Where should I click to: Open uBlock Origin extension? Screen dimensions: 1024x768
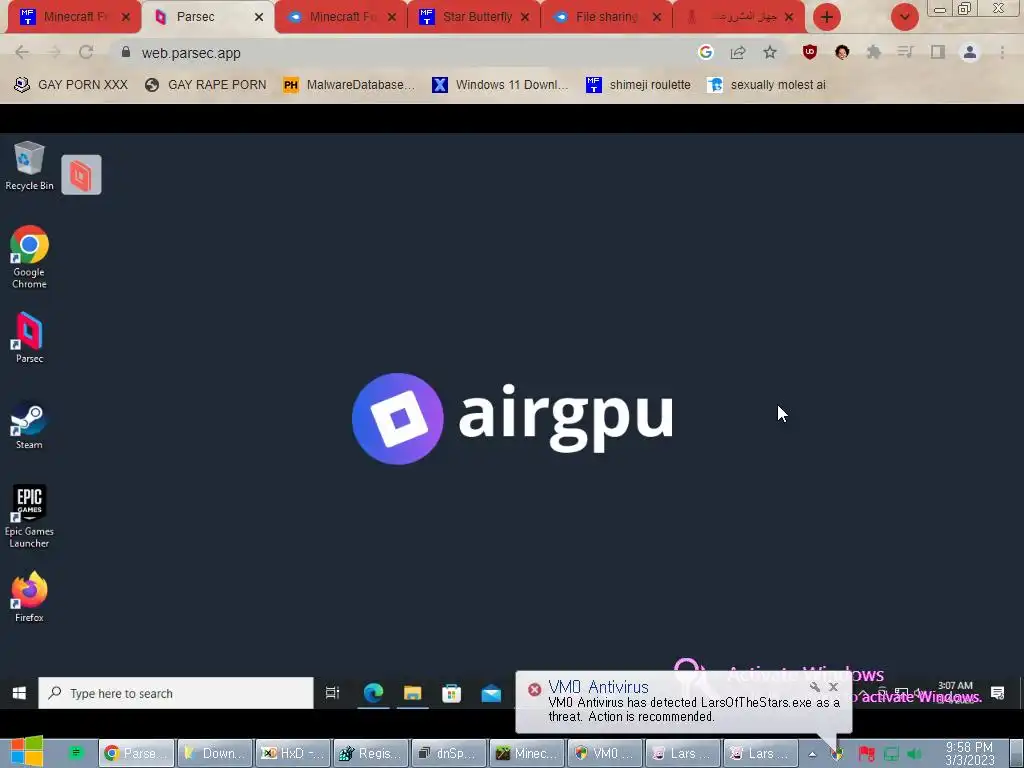click(810, 52)
